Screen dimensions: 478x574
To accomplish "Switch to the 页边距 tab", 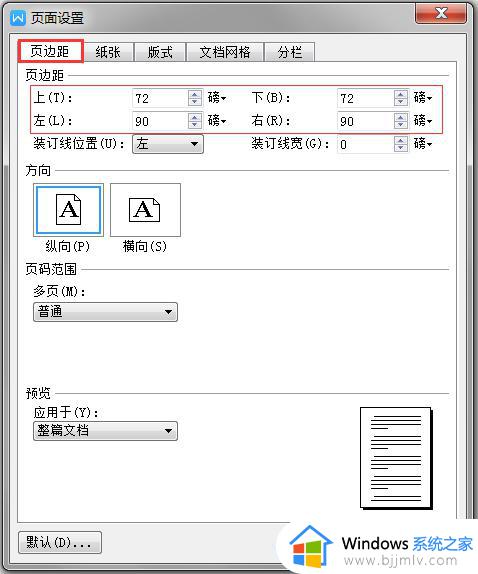I will point(51,51).
